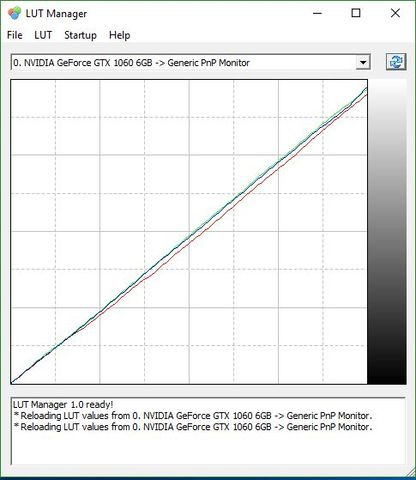Click the second 'Reloading LUT values' log line
The width and height of the screenshot is (416, 480).
[193, 427]
